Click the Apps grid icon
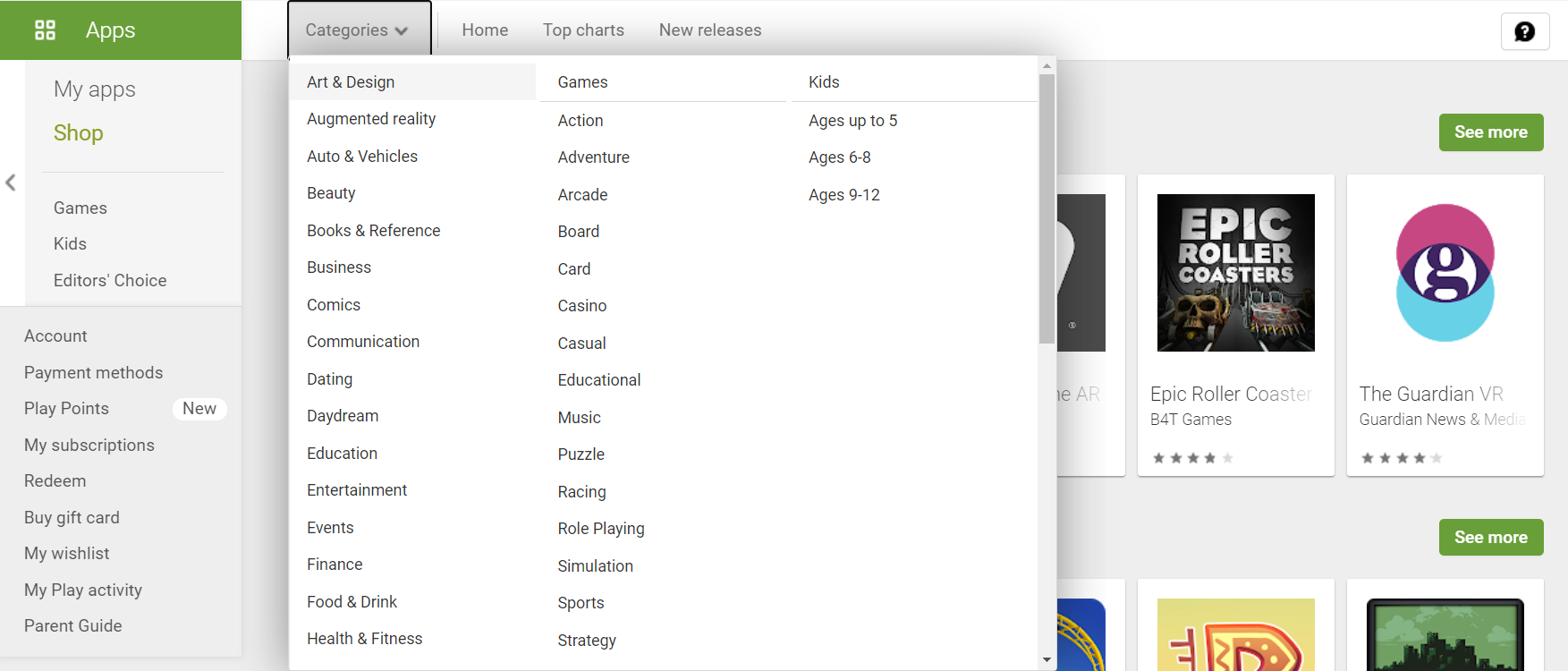 pyautogui.click(x=45, y=30)
